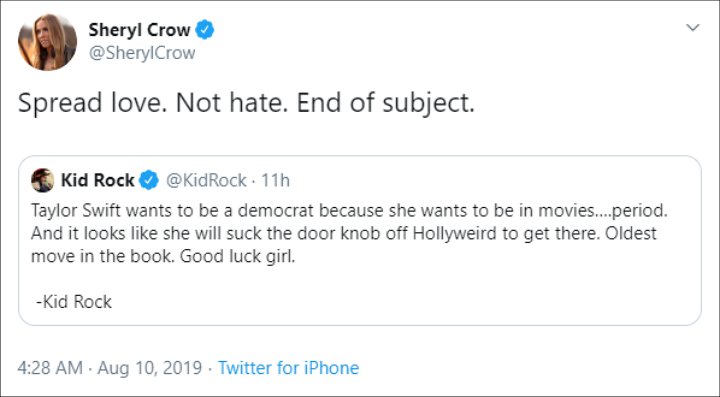Click "Good luck girl." in quoted tweet

[x=237, y=257]
